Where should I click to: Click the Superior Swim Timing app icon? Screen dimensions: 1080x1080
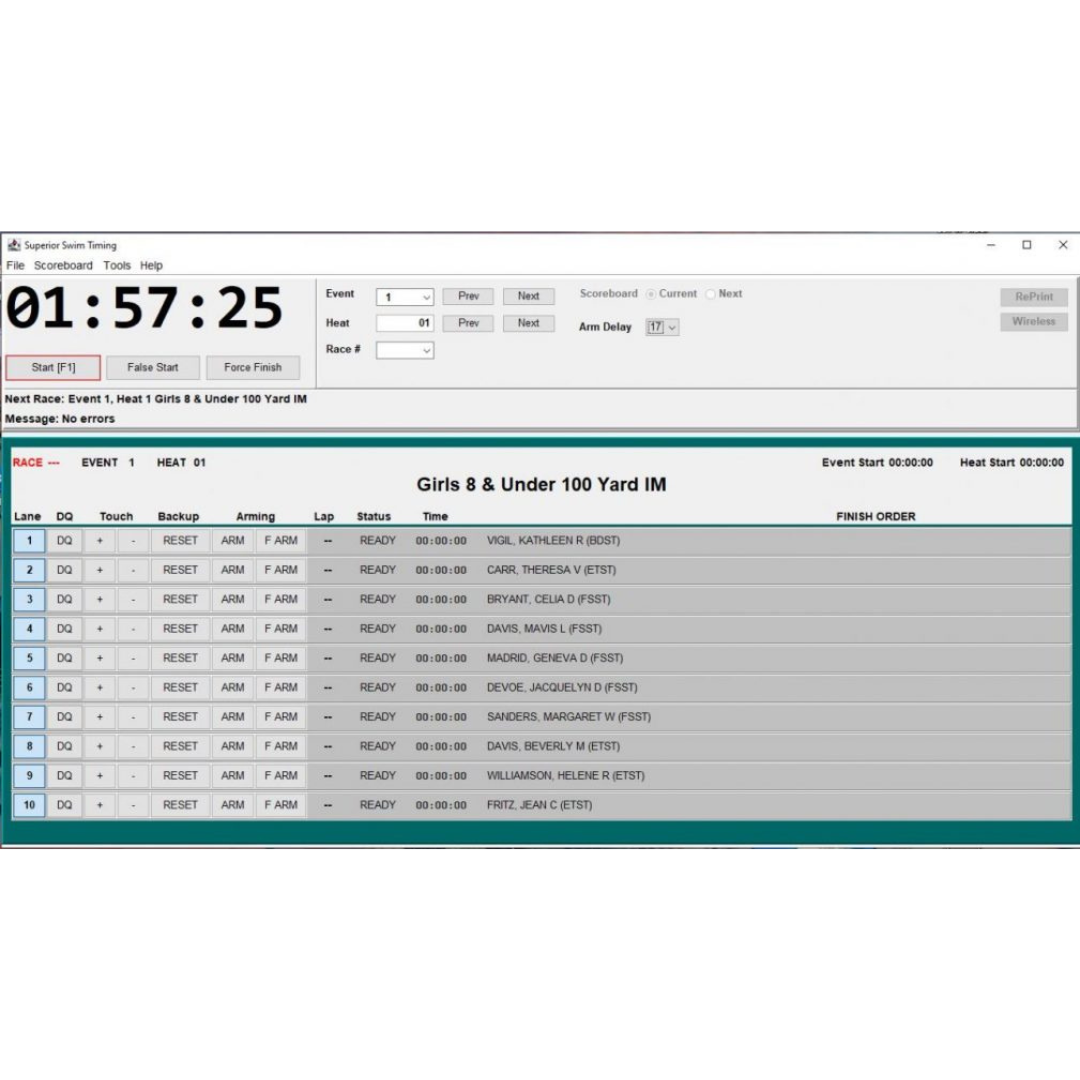pos(14,245)
